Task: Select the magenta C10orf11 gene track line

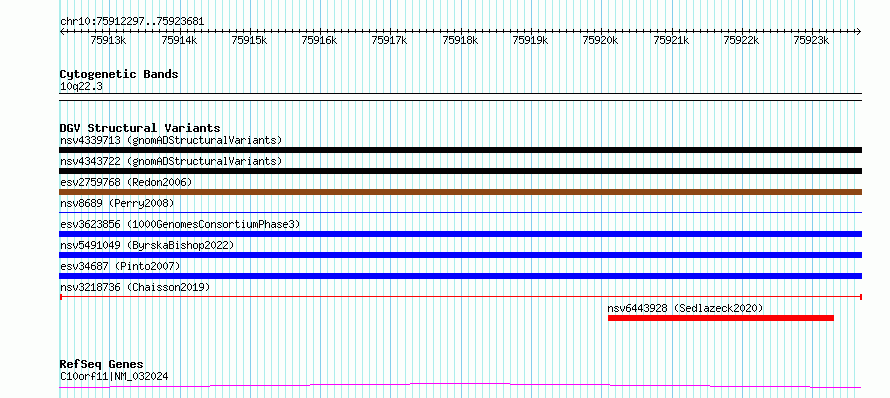Action: tap(460, 386)
